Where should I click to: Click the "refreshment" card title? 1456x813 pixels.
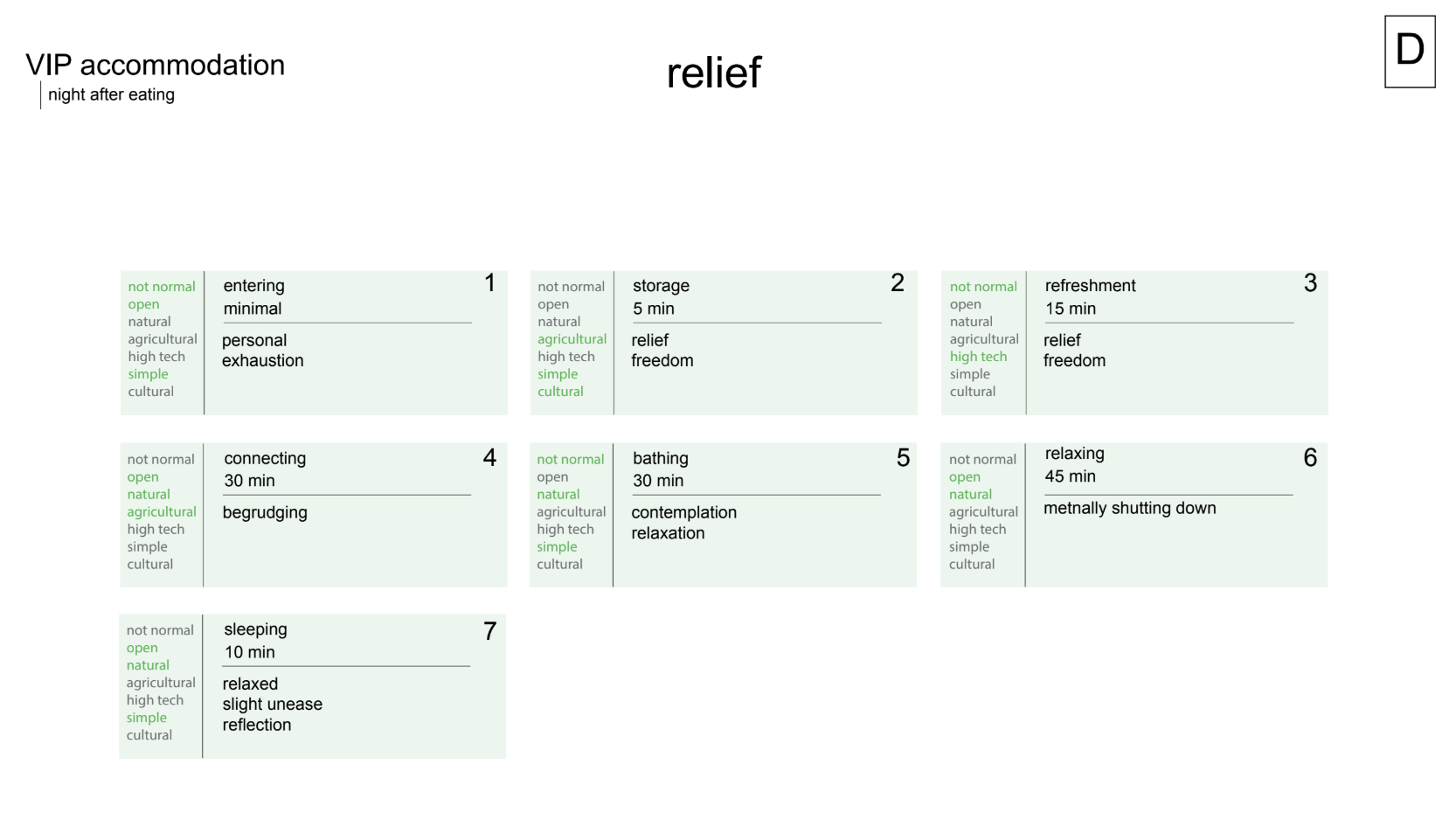click(1090, 286)
